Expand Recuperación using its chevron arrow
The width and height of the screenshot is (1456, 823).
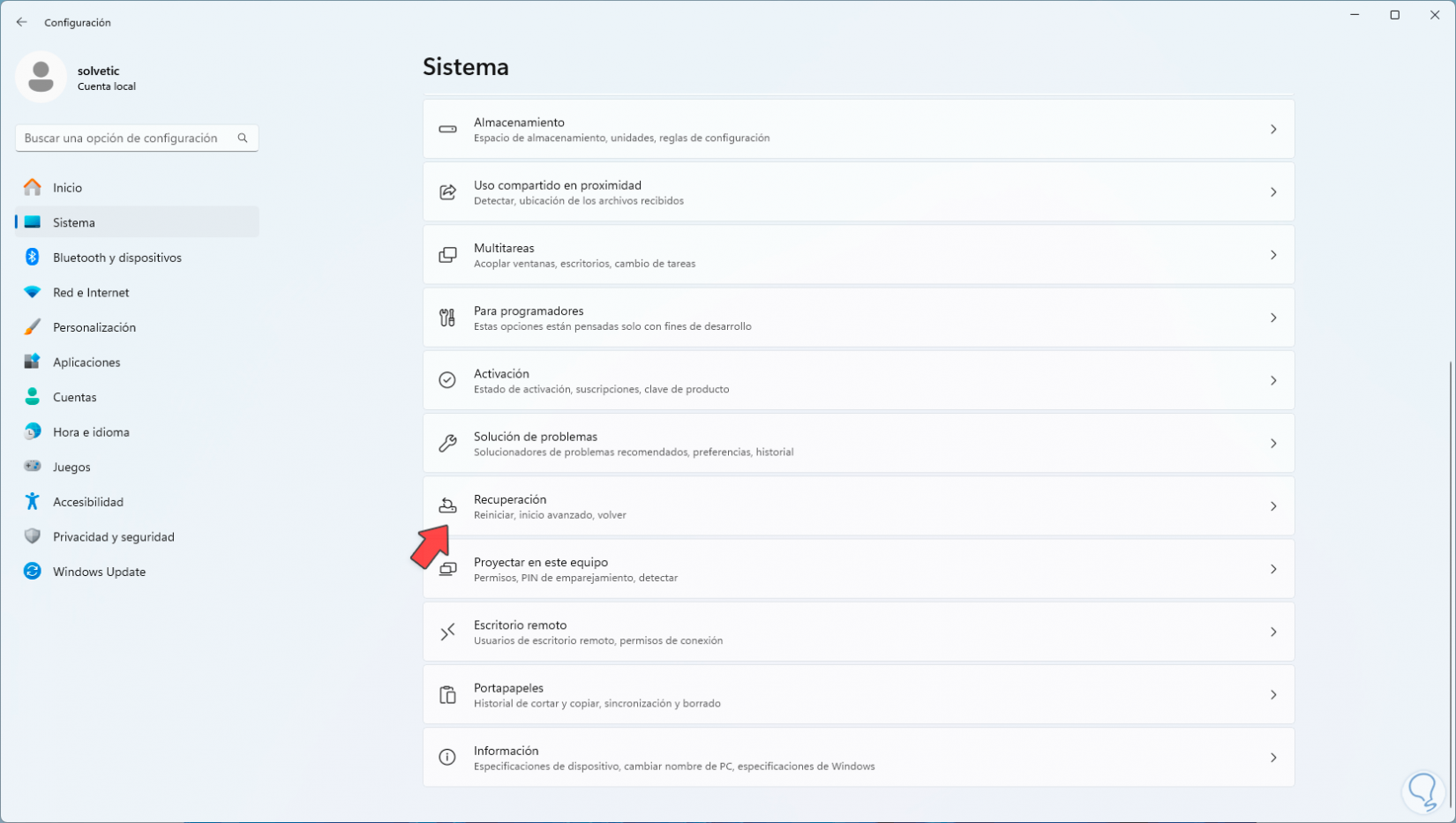coord(1273,506)
